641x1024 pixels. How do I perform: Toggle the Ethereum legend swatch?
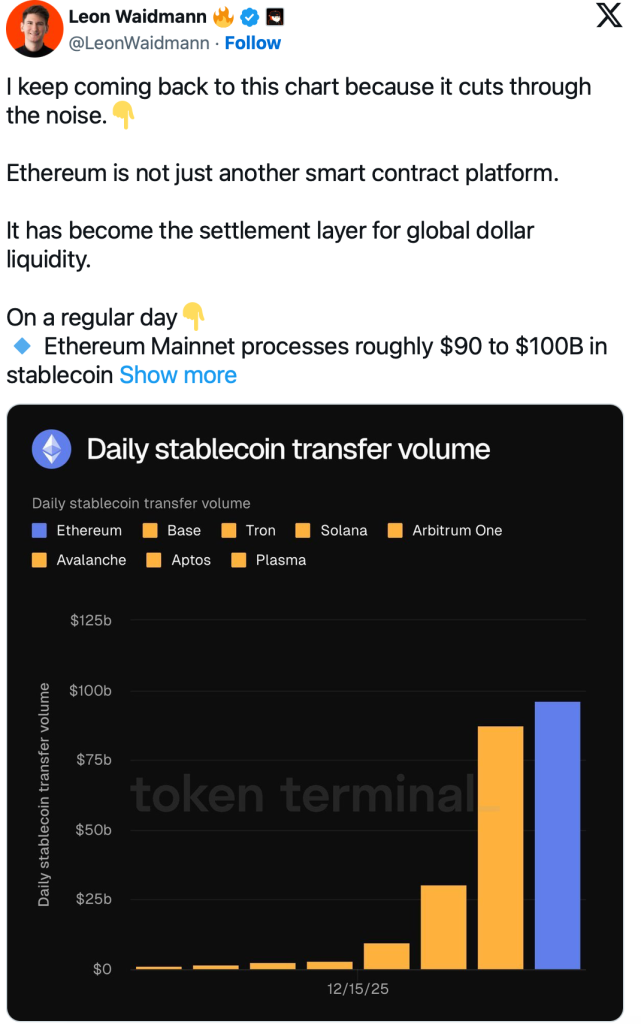[40, 531]
